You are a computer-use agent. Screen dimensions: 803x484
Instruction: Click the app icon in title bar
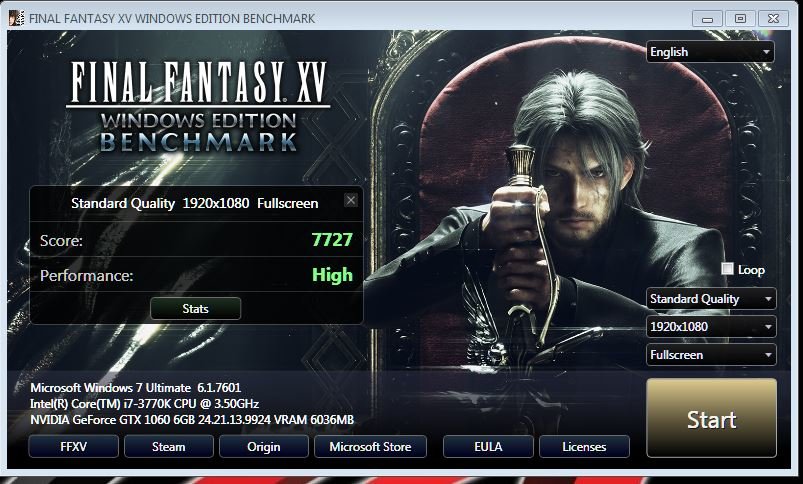click(16, 18)
